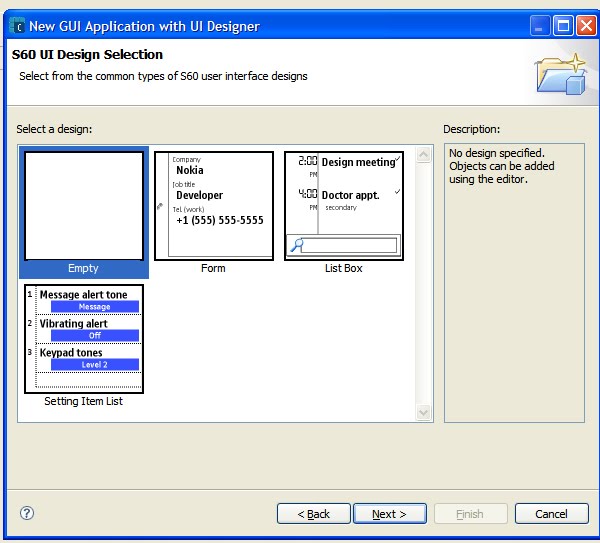This screenshot has width=600, height=543.
Task: Click the scroll up arrow of design list
Action: pos(424,155)
